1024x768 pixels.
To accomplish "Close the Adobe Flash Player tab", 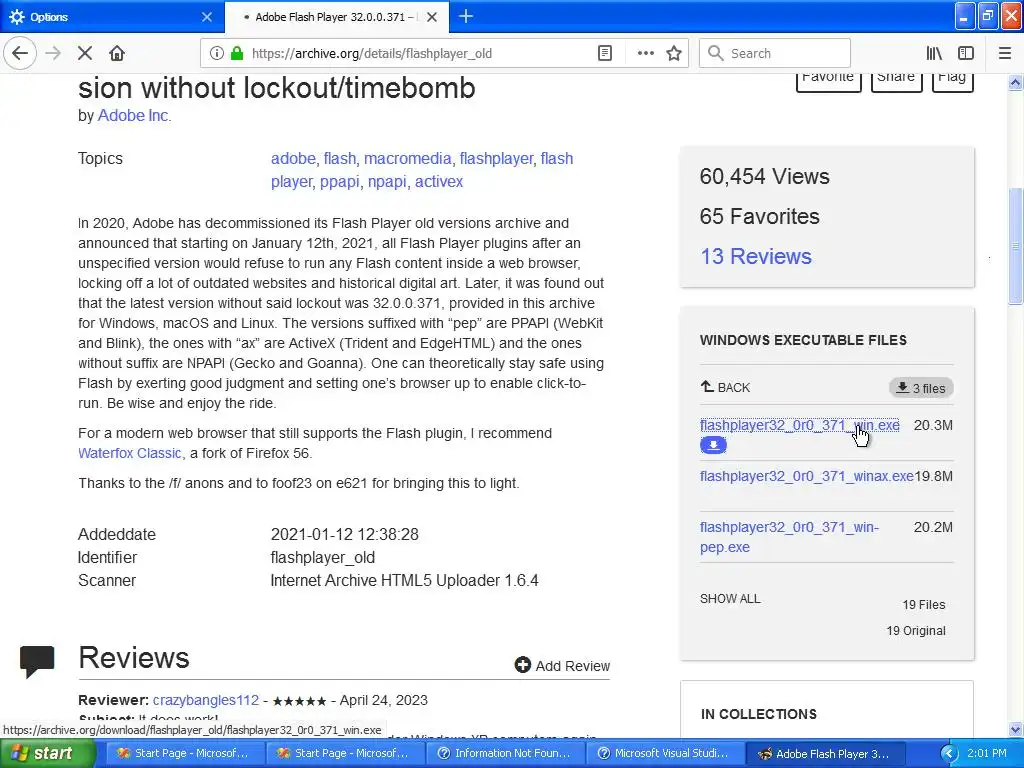I will click(x=432, y=17).
